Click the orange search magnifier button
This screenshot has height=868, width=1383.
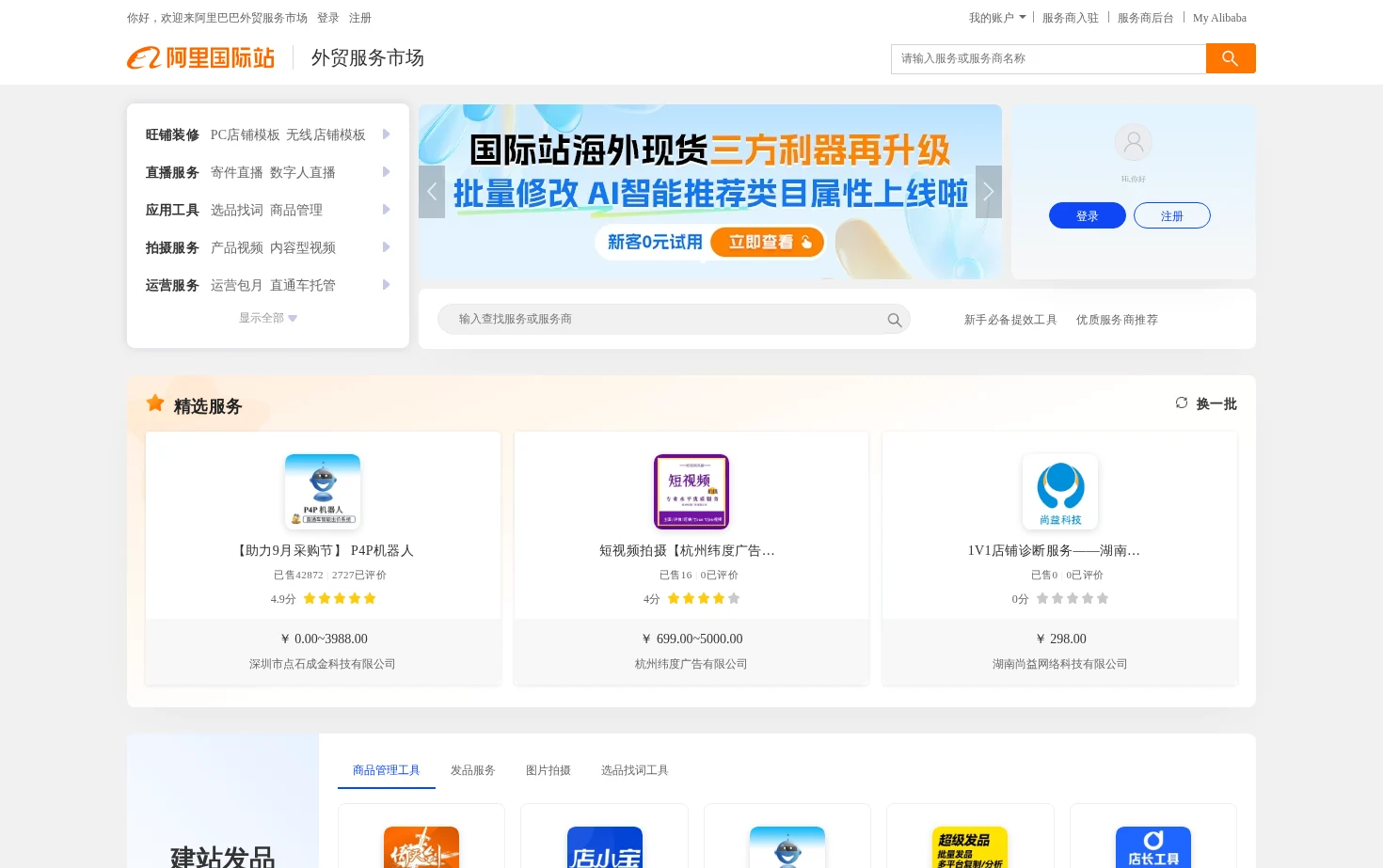(1231, 58)
